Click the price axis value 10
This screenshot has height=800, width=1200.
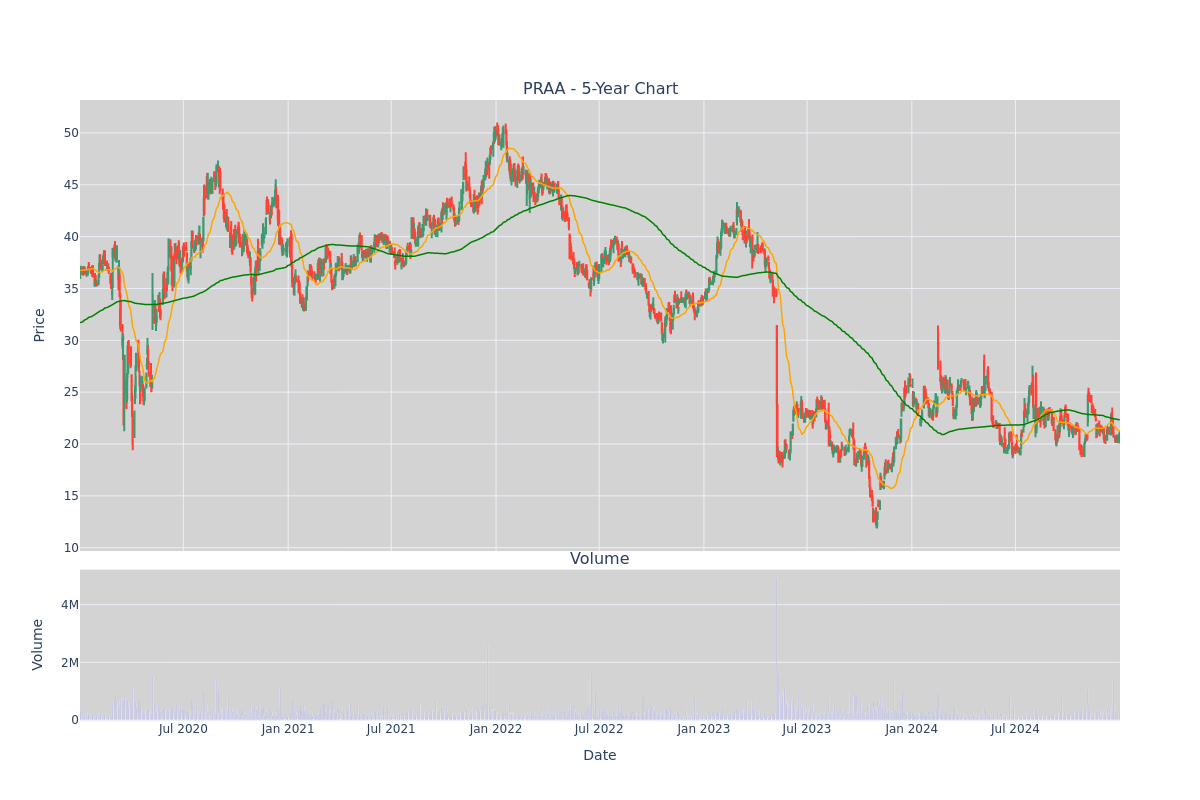pos(71,548)
